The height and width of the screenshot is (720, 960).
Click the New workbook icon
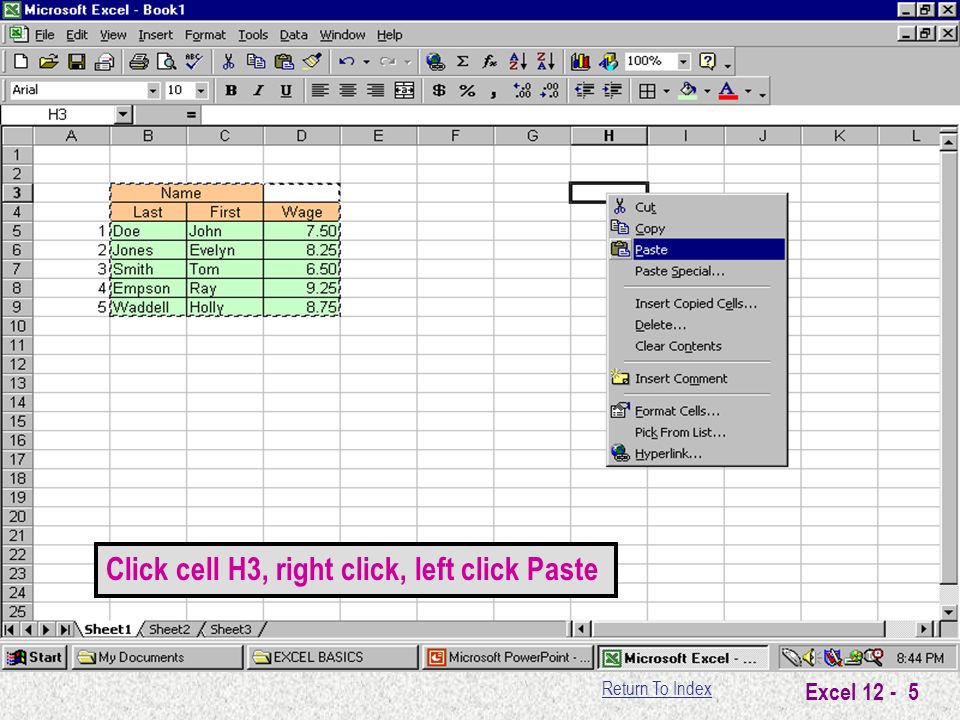(x=20, y=61)
